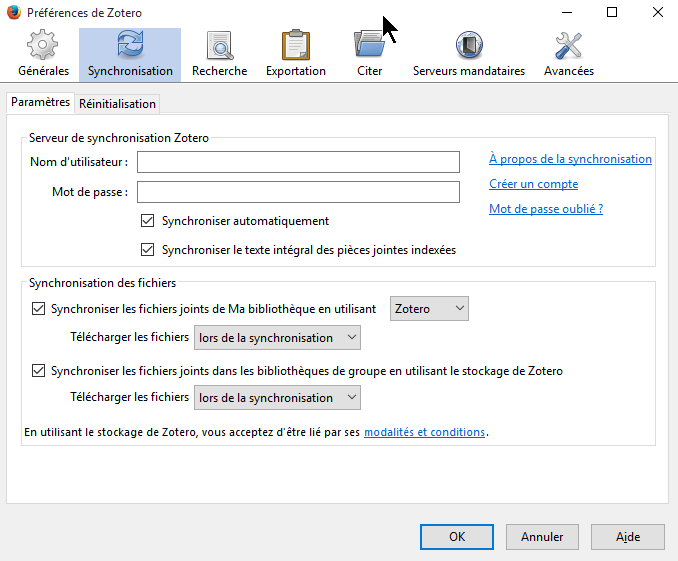
Task: Switch to the Paramètres tab
Action: (x=40, y=103)
